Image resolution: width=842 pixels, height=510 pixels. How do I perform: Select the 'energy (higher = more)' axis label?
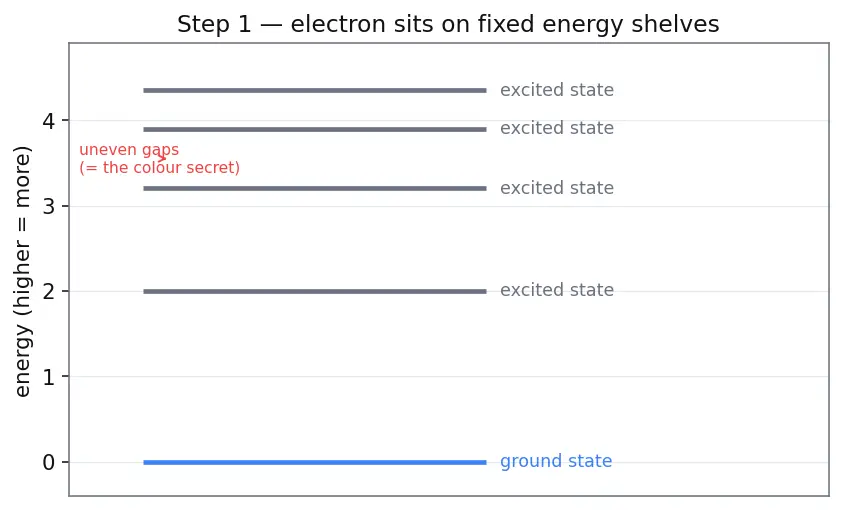(22, 272)
